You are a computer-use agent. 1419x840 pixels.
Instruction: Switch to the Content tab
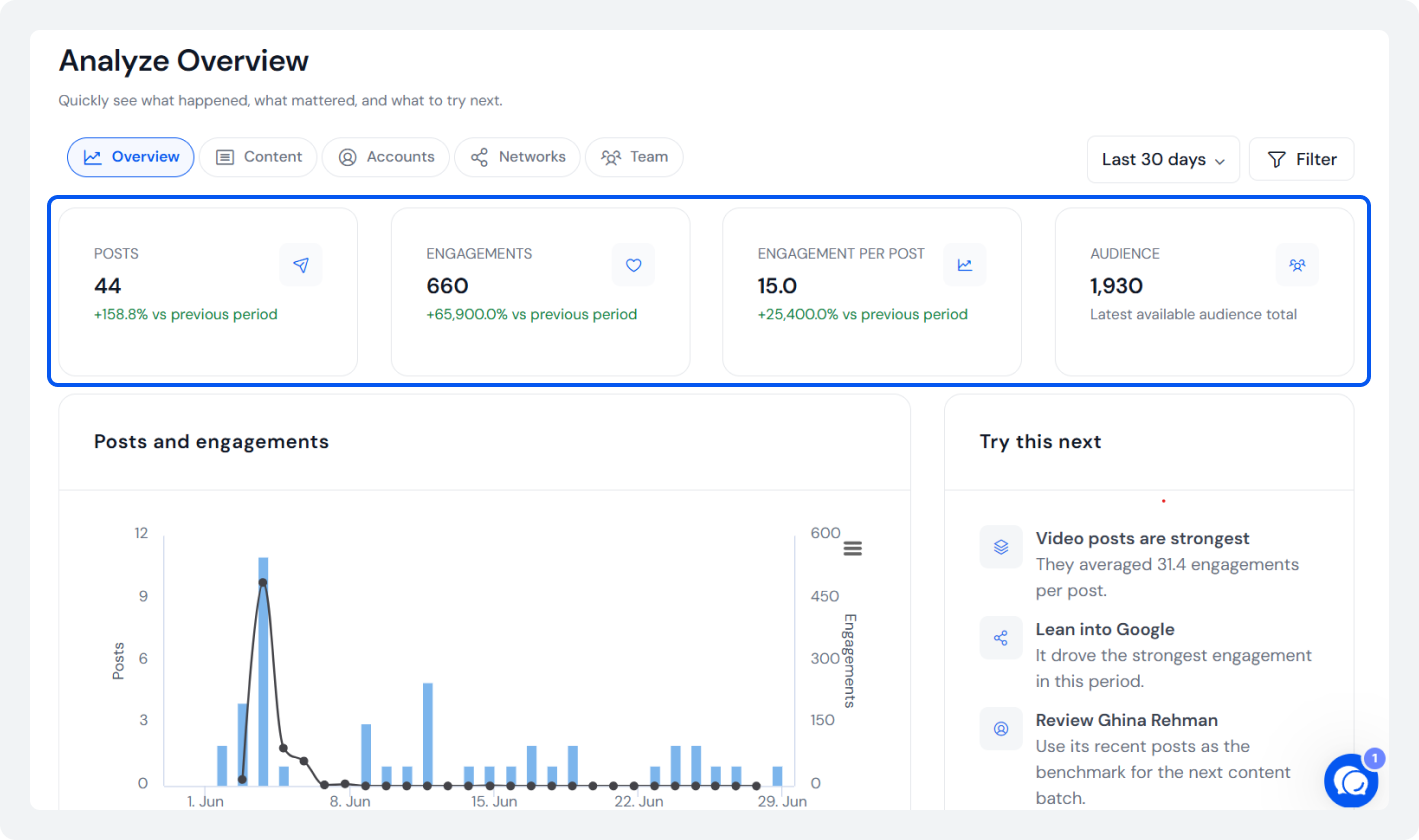click(258, 157)
